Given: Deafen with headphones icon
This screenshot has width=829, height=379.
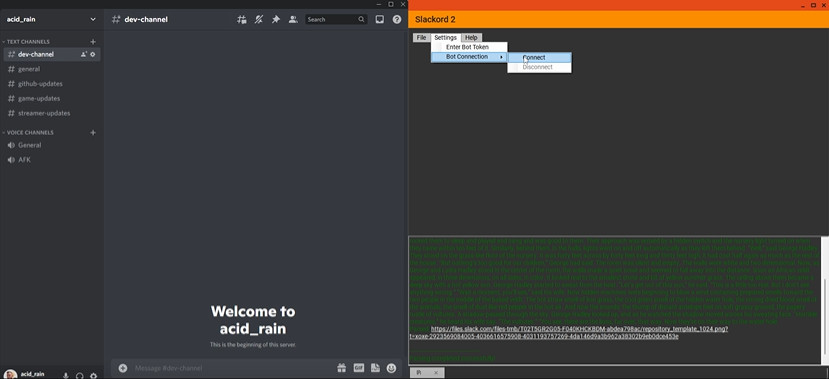Looking at the screenshot, I should [x=79, y=375].
